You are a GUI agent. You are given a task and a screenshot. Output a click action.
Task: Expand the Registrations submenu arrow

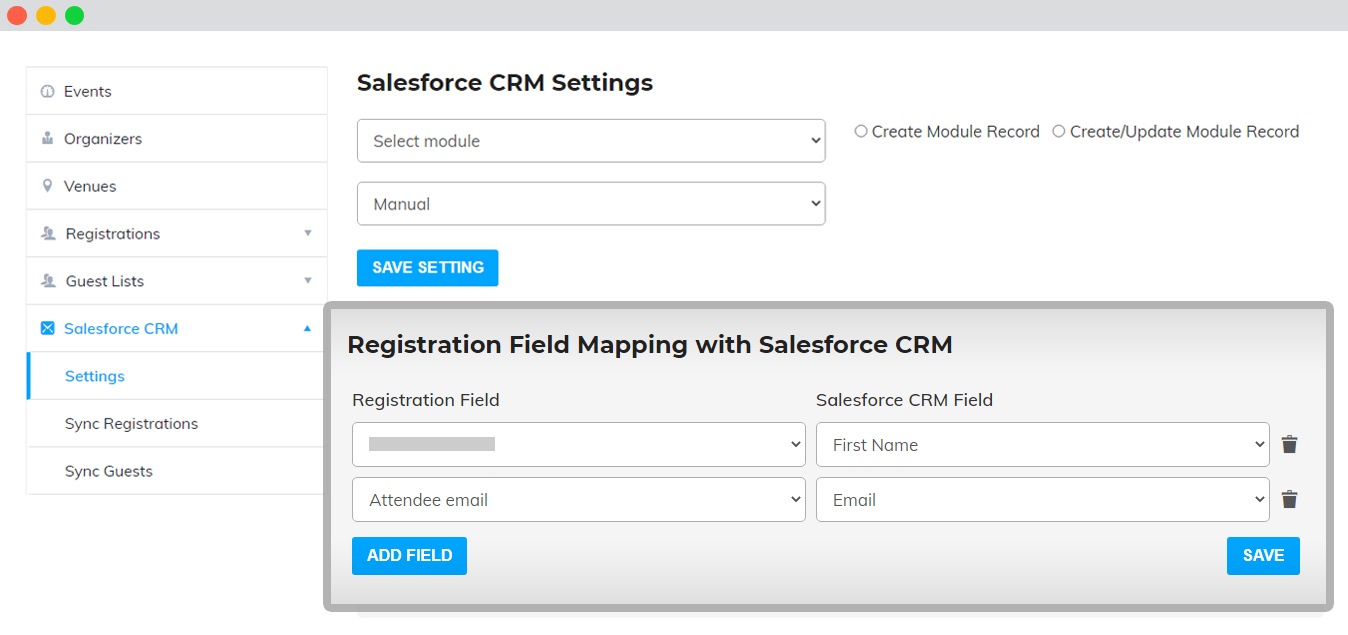[308, 233]
